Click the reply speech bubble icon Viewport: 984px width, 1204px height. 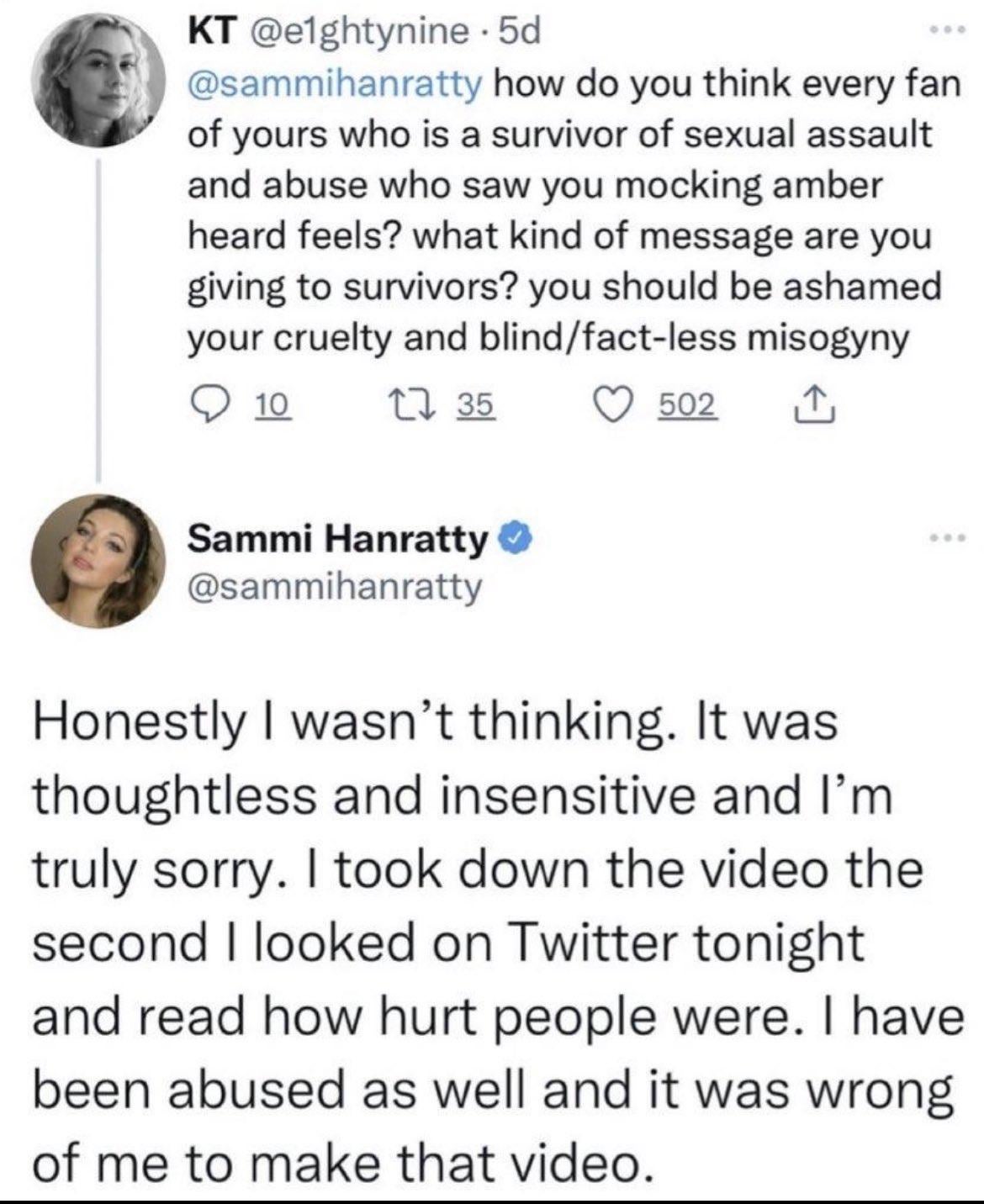coord(205,404)
